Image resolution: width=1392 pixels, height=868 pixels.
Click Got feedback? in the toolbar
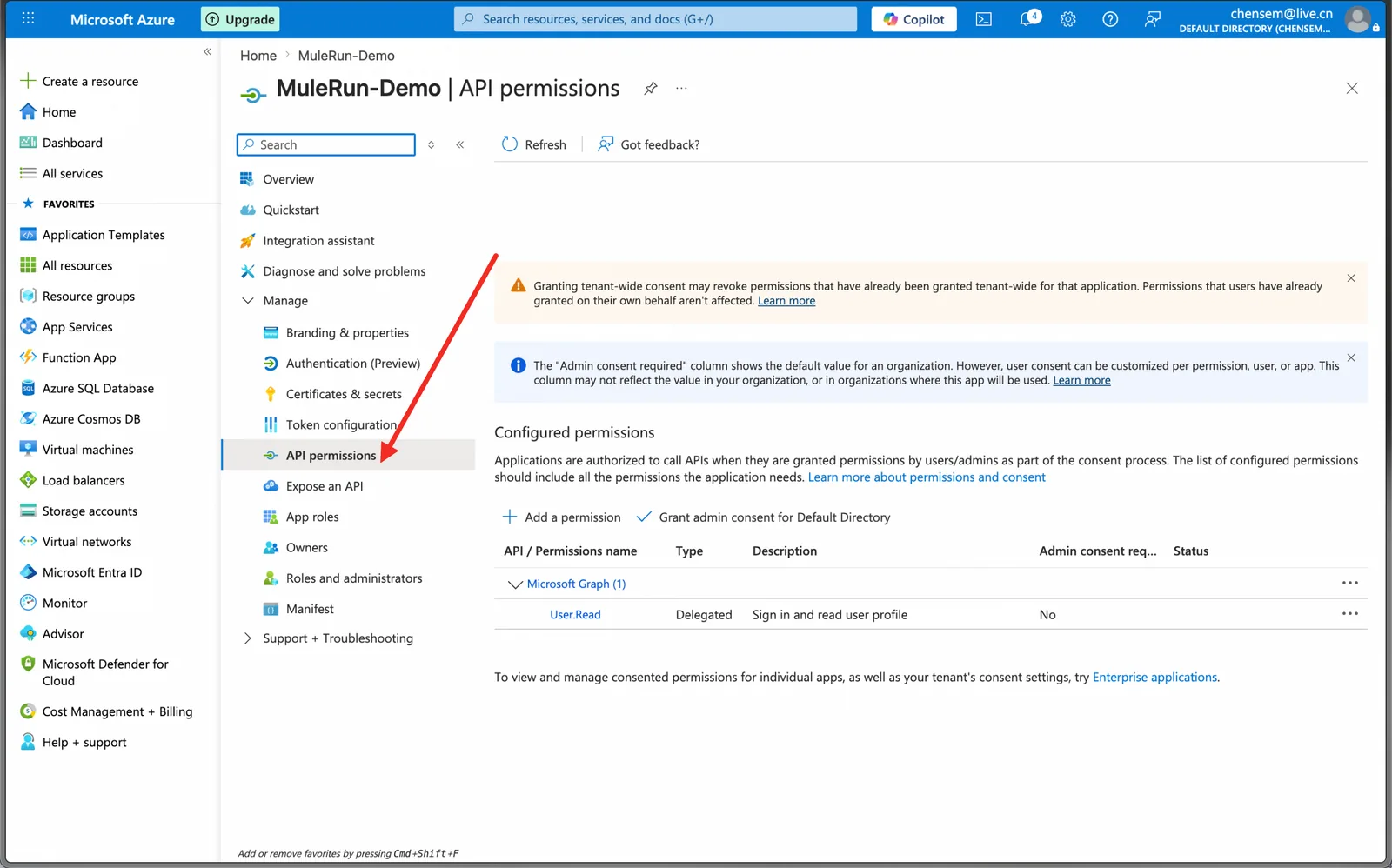[648, 144]
